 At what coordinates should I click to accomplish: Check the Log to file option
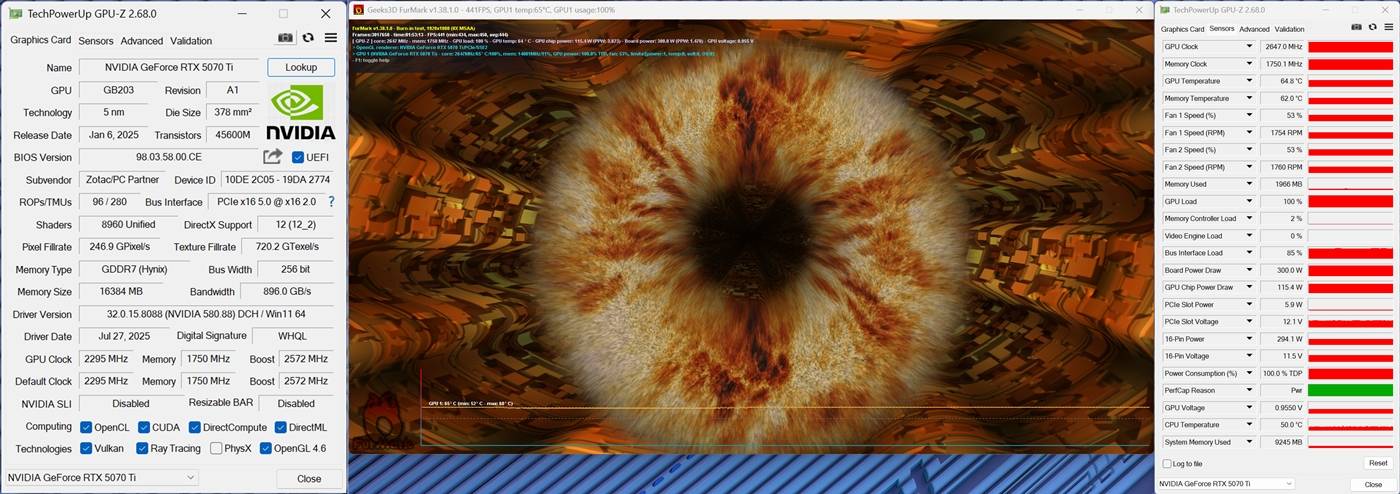[1167, 464]
